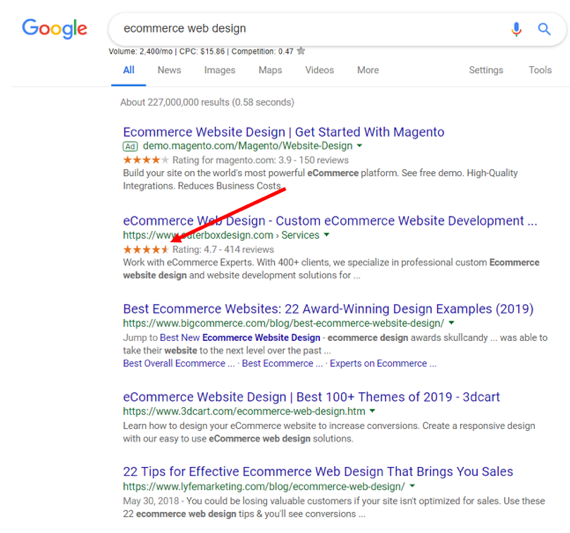
Task: Click the 4.7 star rating icons
Action: tap(146, 249)
